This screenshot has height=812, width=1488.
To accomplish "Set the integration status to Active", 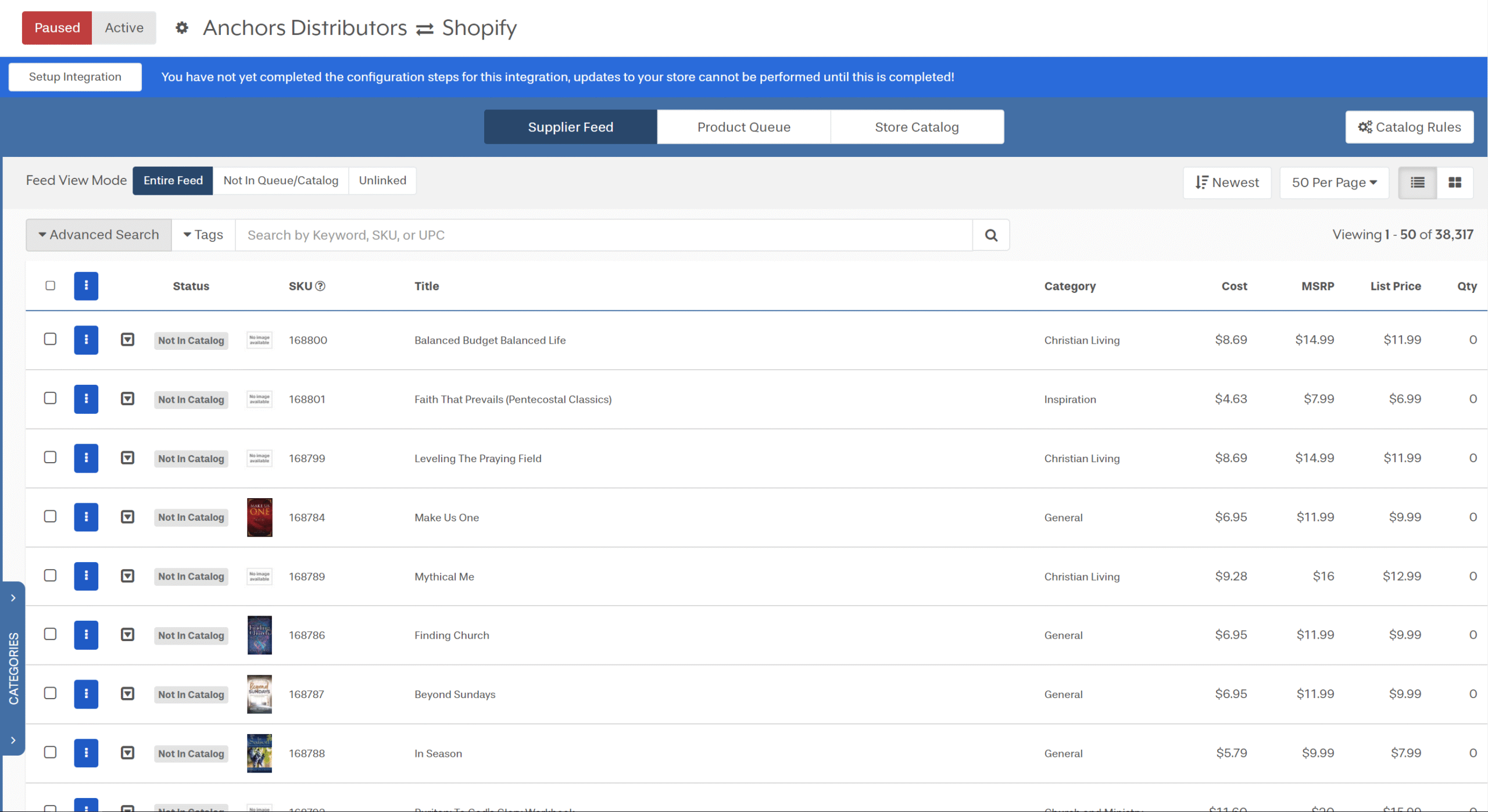I will point(124,27).
